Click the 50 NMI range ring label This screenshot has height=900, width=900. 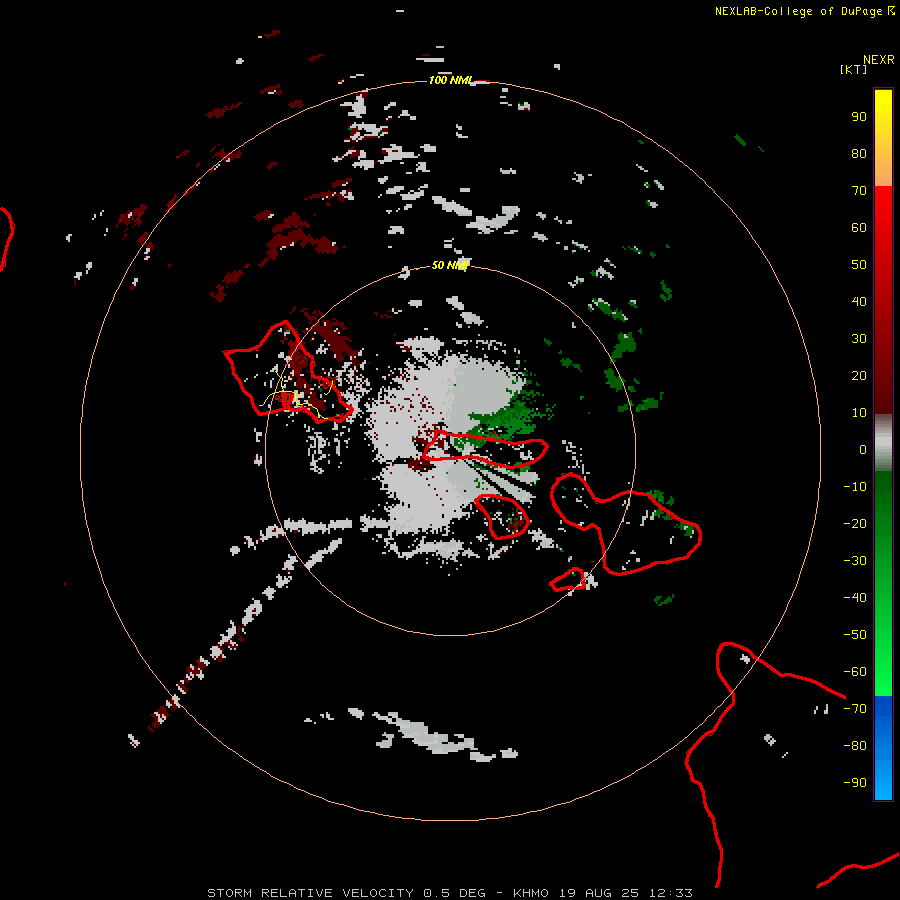tap(451, 265)
